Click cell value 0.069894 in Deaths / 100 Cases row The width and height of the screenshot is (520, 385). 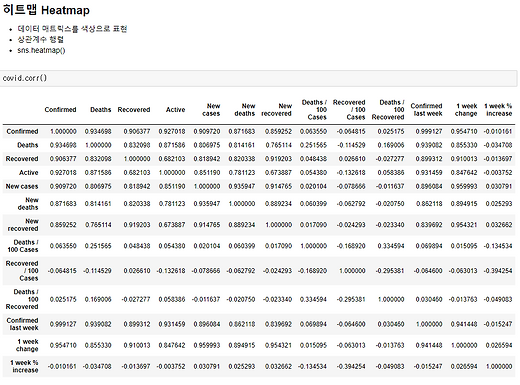pos(429,246)
